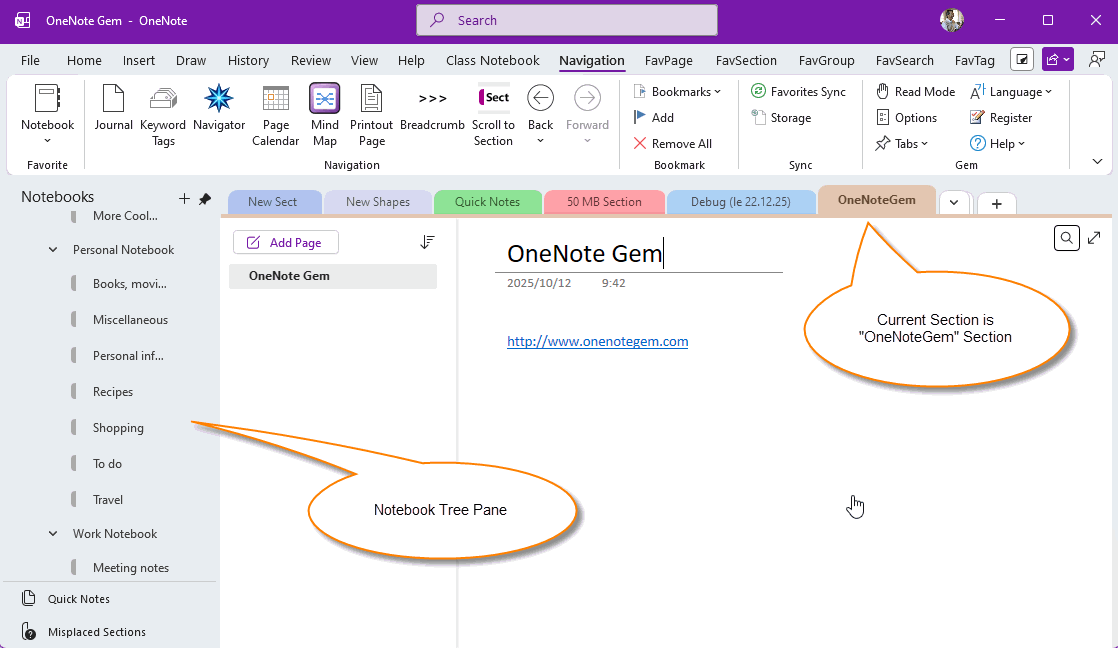Click the page time 9:42
Image resolution: width=1118 pixels, height=648 pixels.
[x=613, y=283]
